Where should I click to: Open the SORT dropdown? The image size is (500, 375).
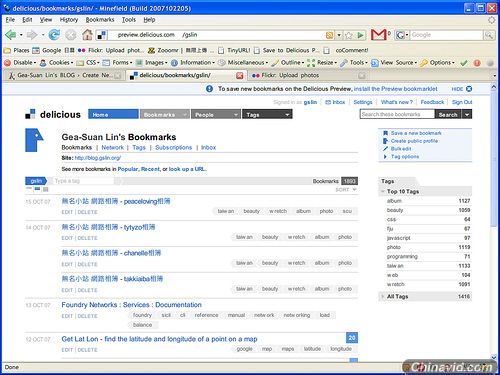point(346,190)
